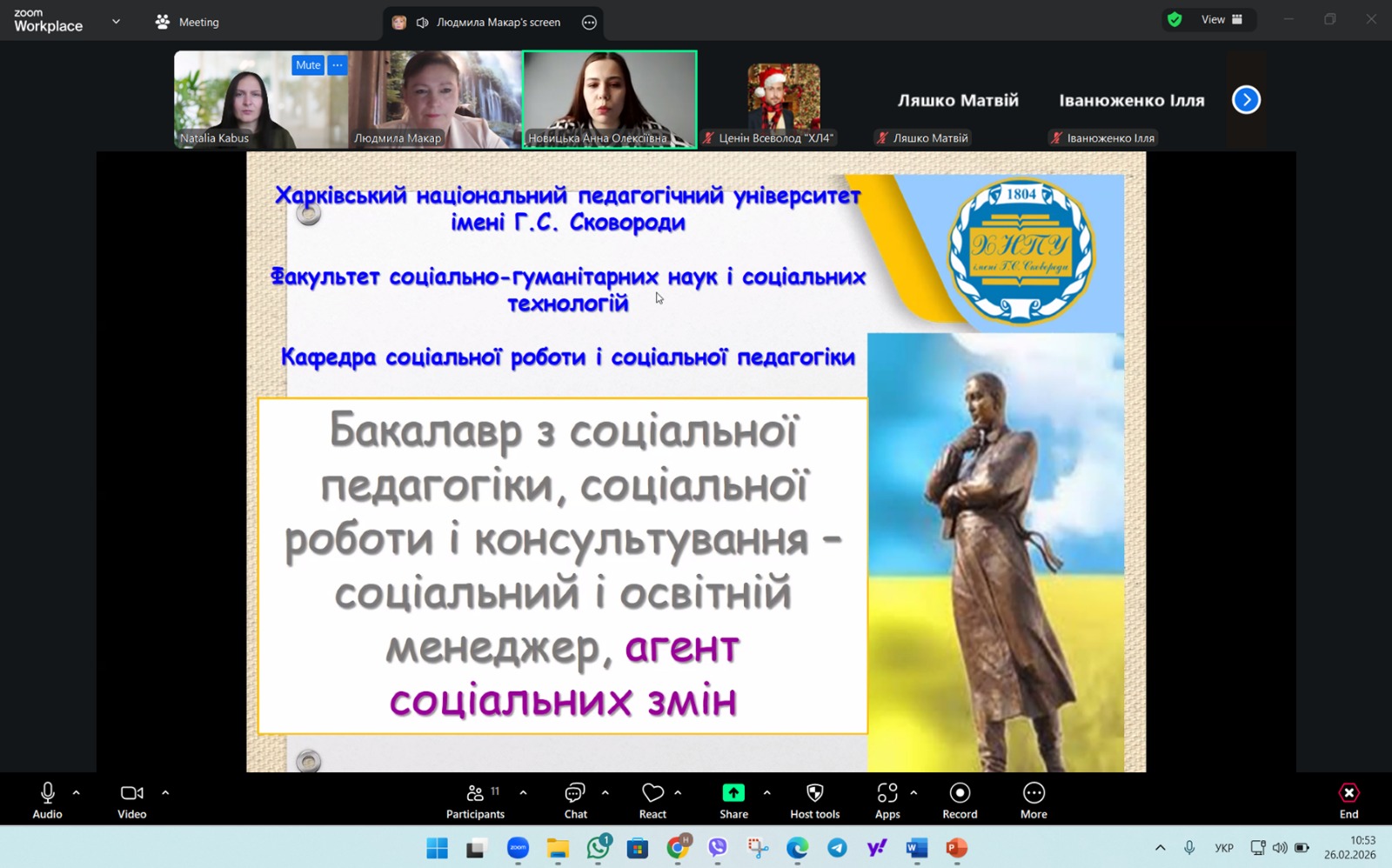1392x868 pixels.
Task: End the meeting
Action: [1348, 800]
